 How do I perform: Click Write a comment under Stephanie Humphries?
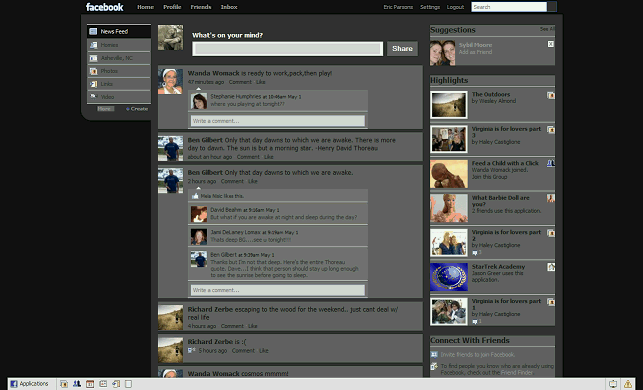coord(278,121)
